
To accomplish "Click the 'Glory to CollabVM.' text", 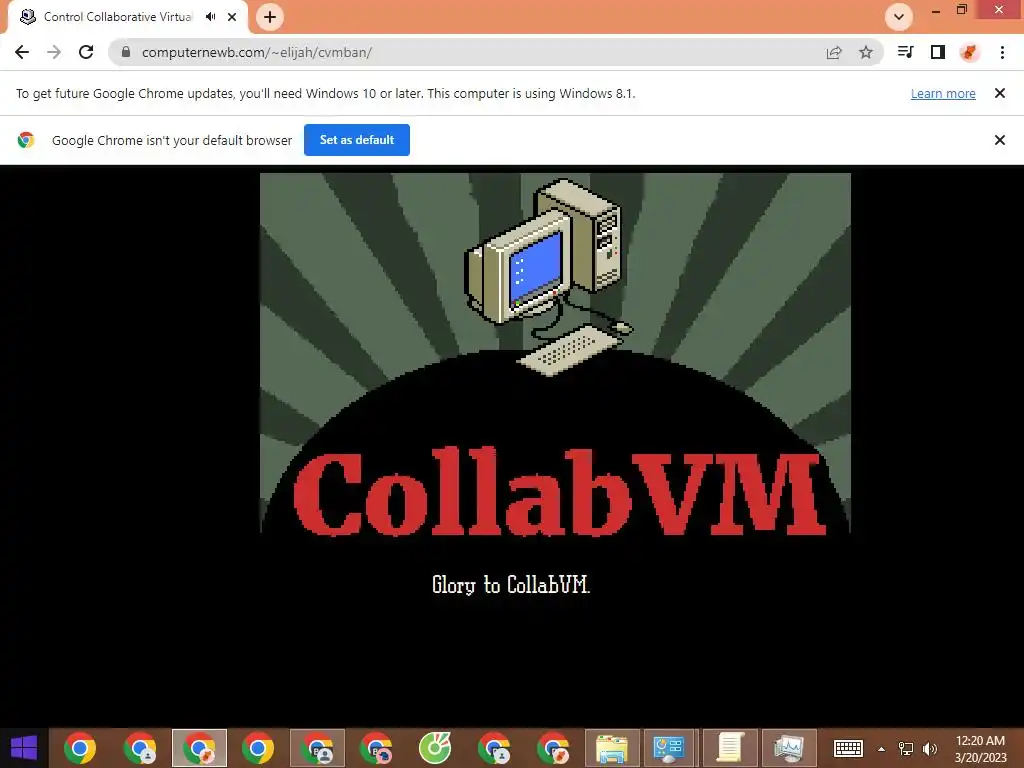I will [511, 584].
